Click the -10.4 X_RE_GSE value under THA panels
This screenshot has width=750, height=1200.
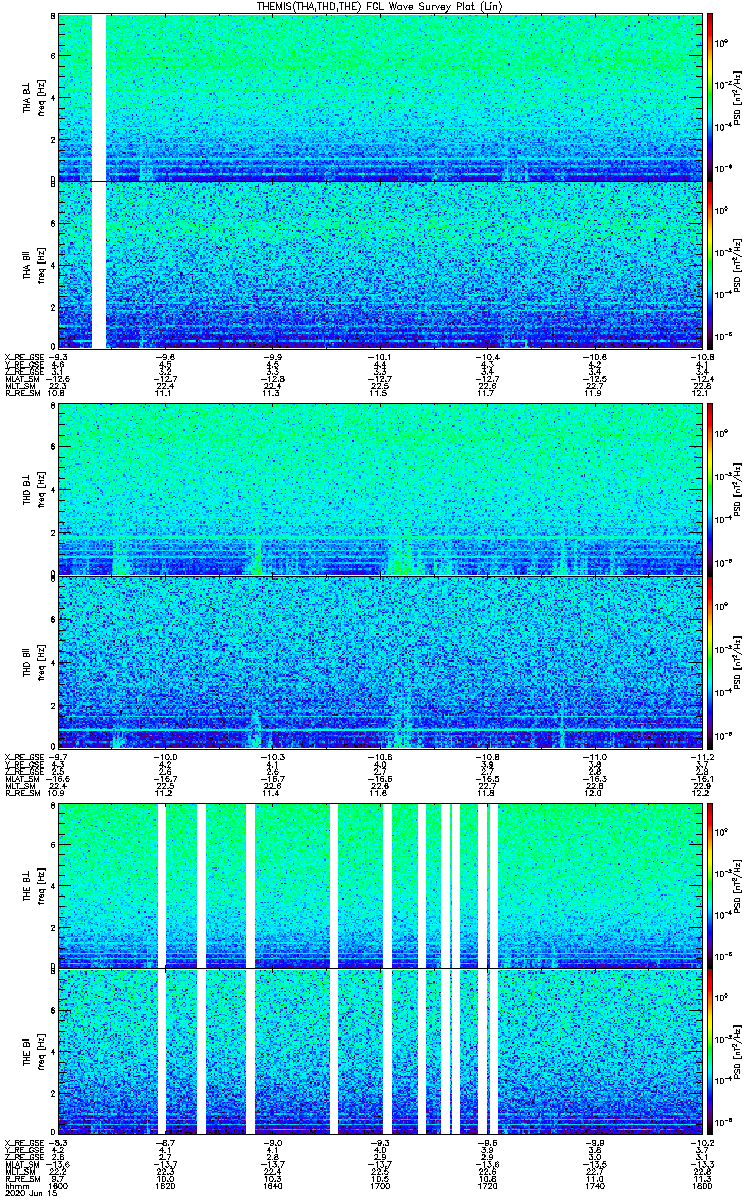click(488, 356)
